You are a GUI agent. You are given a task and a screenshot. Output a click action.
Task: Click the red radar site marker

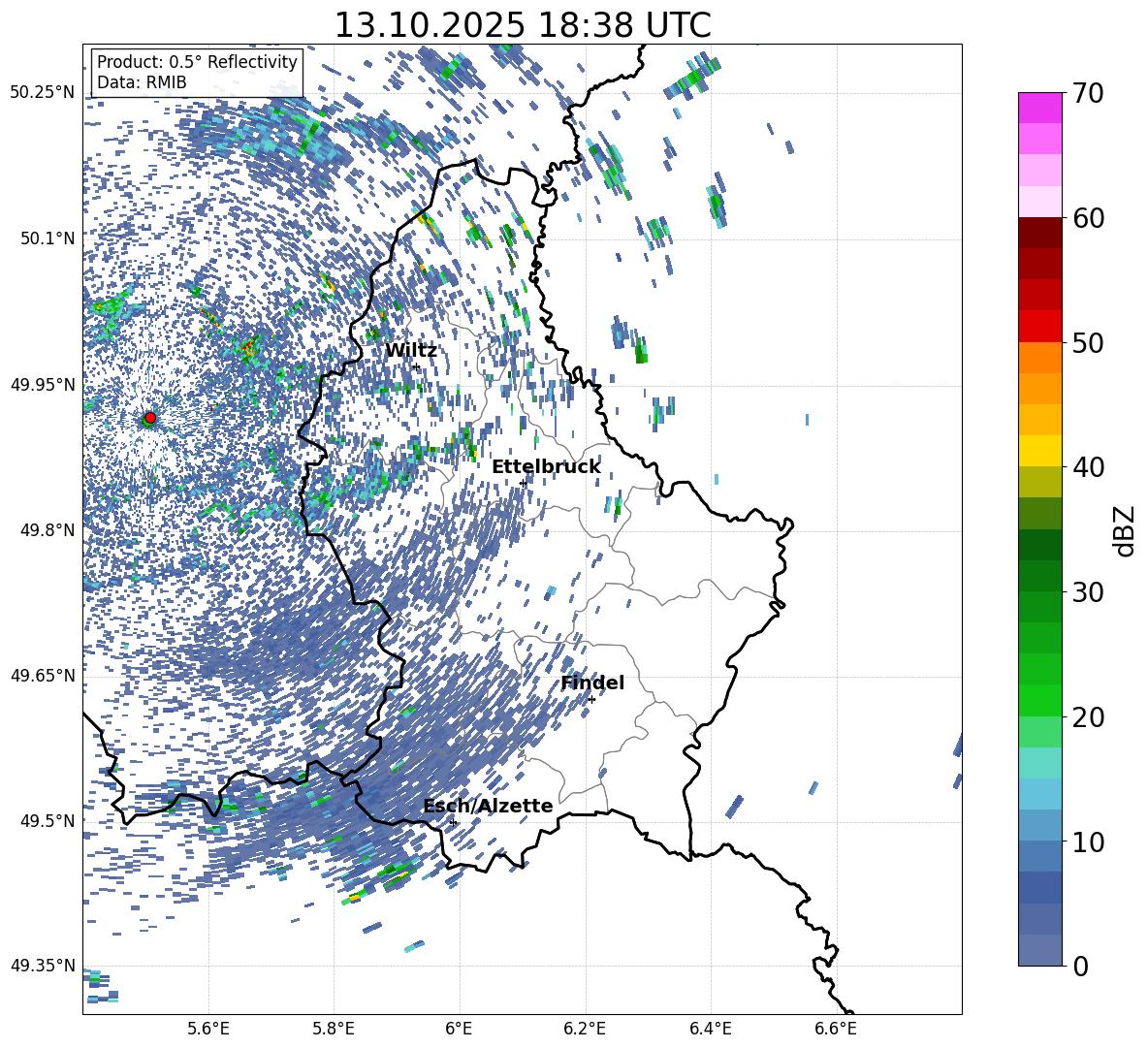coord(150,417)
